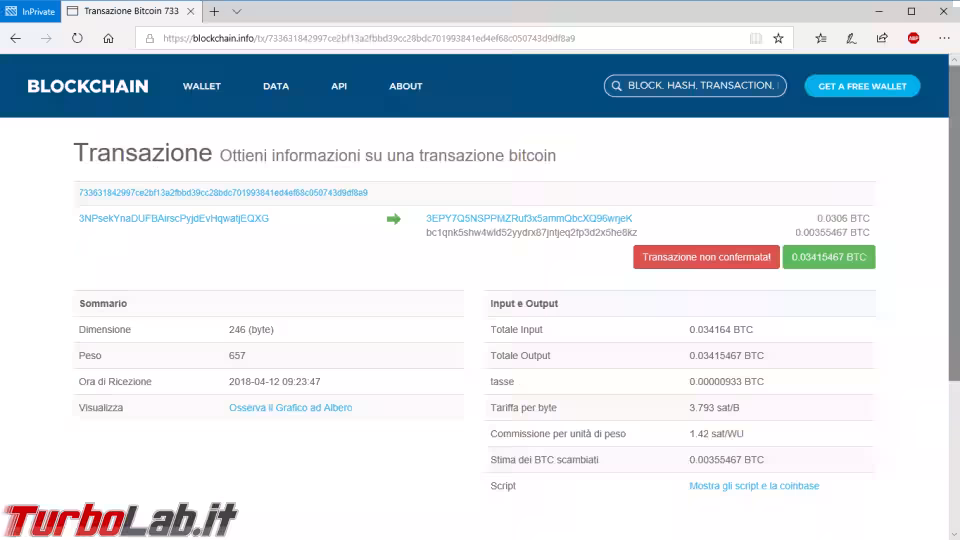
Task: Click the GET A FREE WALLET button
Action: (862, 86)
